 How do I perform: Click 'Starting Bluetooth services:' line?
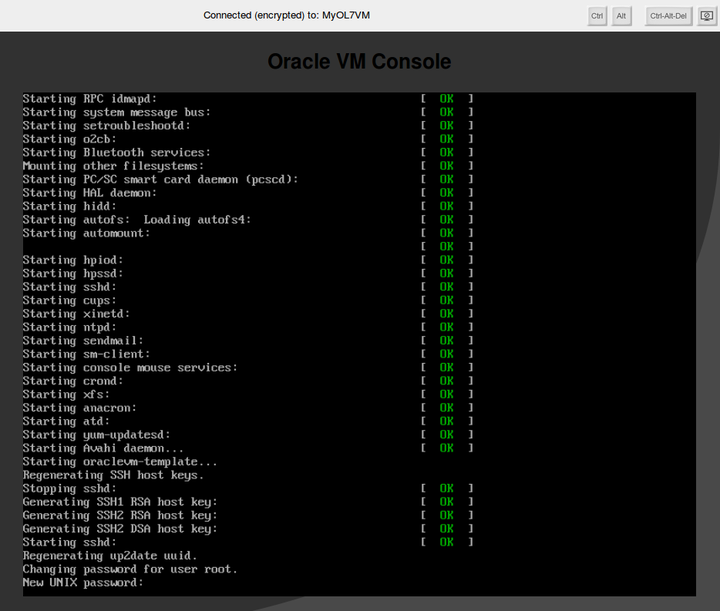pyautogui.click(x=117, y=152)
